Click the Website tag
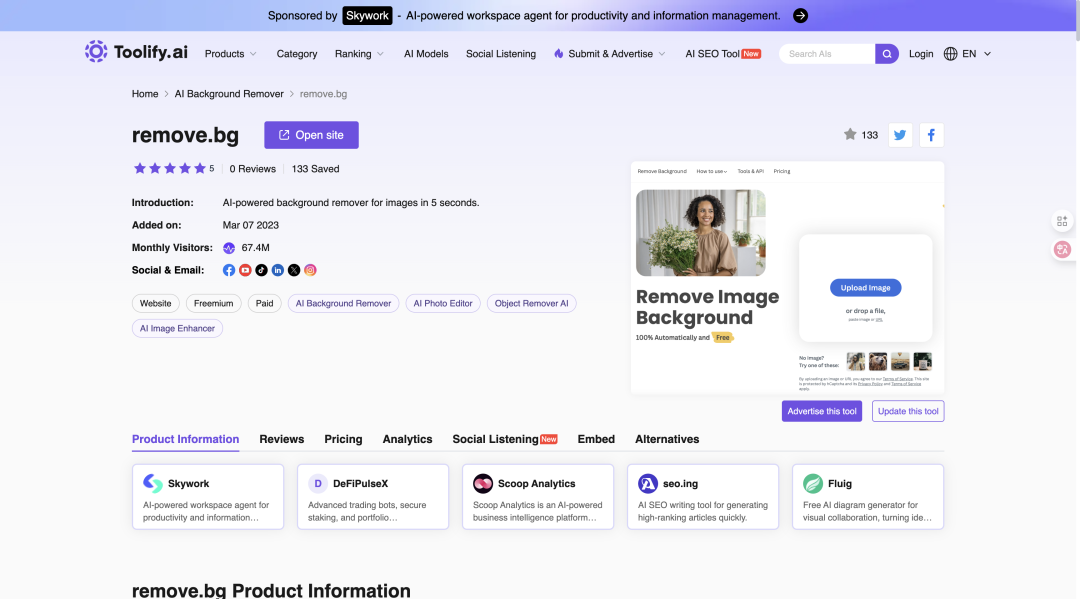Viewport: 1080px width, 599px height. tap(156, 303)
